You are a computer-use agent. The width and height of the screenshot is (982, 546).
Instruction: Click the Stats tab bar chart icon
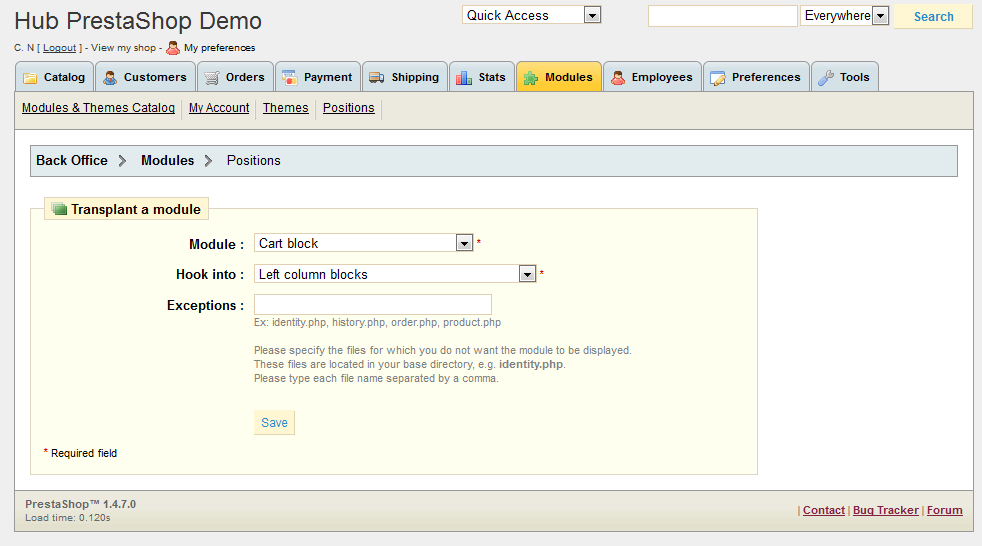[464, 78]
